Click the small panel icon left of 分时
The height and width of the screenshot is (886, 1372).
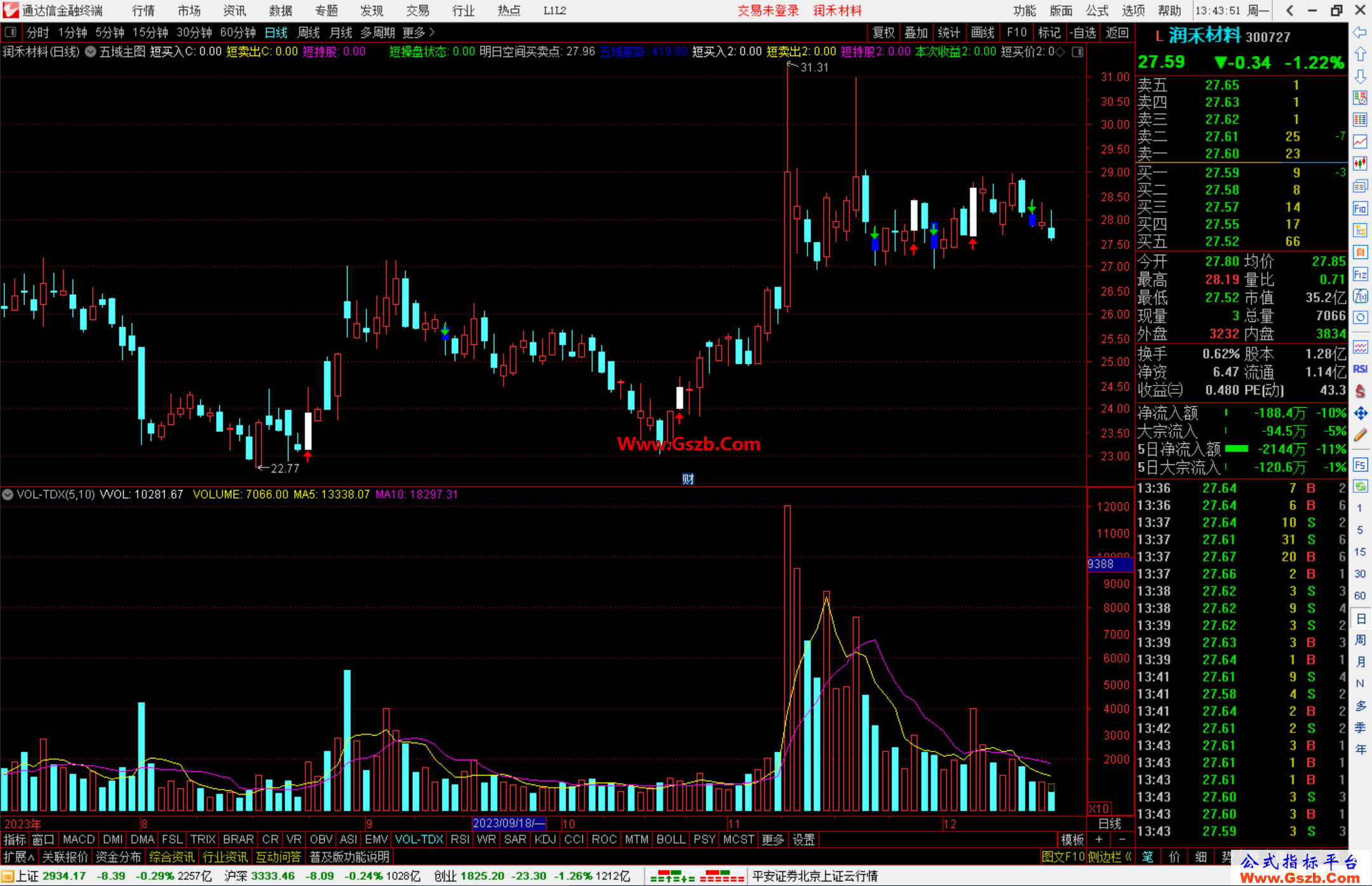[10, 32]
